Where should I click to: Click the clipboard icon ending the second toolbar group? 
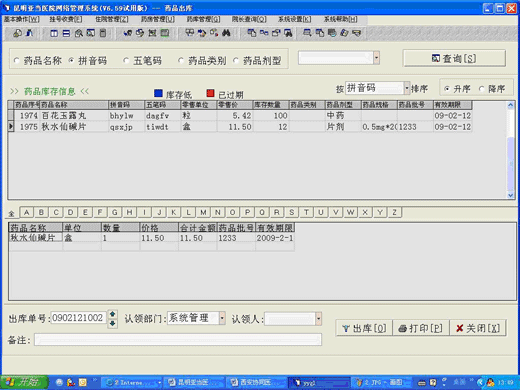[103, 33]
